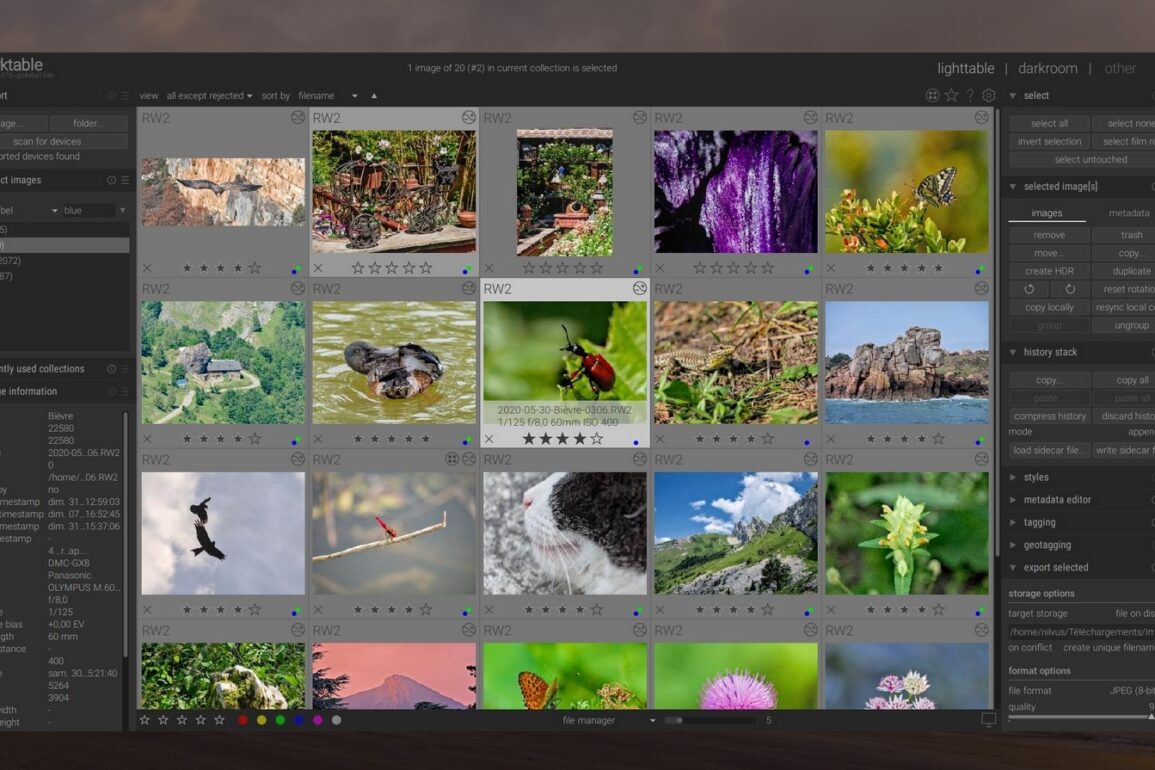Image resolution: width=1155 pixels, height=770 pixels.
Task: Click the settings gear icon in top toolbar
Action: (988, 96)
